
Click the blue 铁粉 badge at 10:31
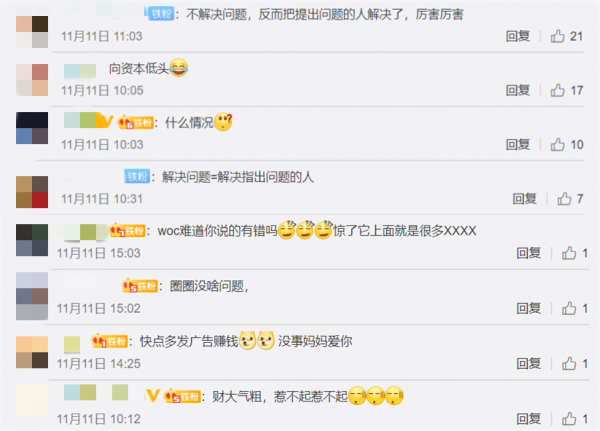[137, 176]
